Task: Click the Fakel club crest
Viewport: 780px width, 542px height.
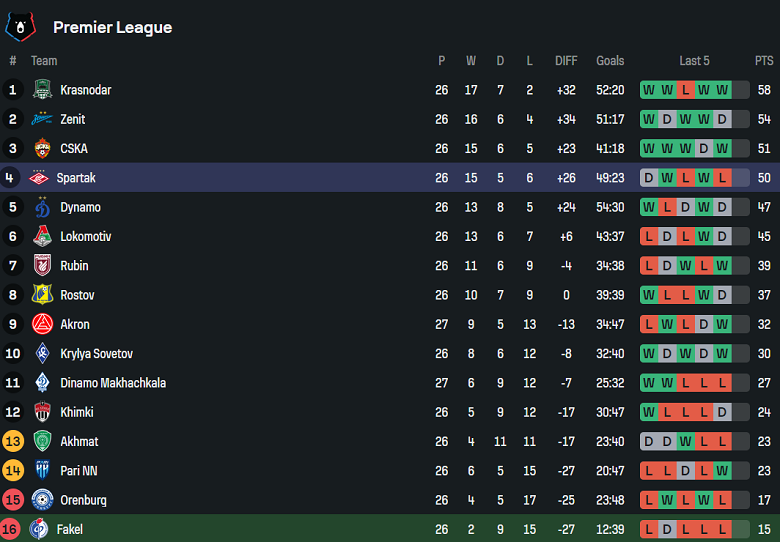Action: 40,529
